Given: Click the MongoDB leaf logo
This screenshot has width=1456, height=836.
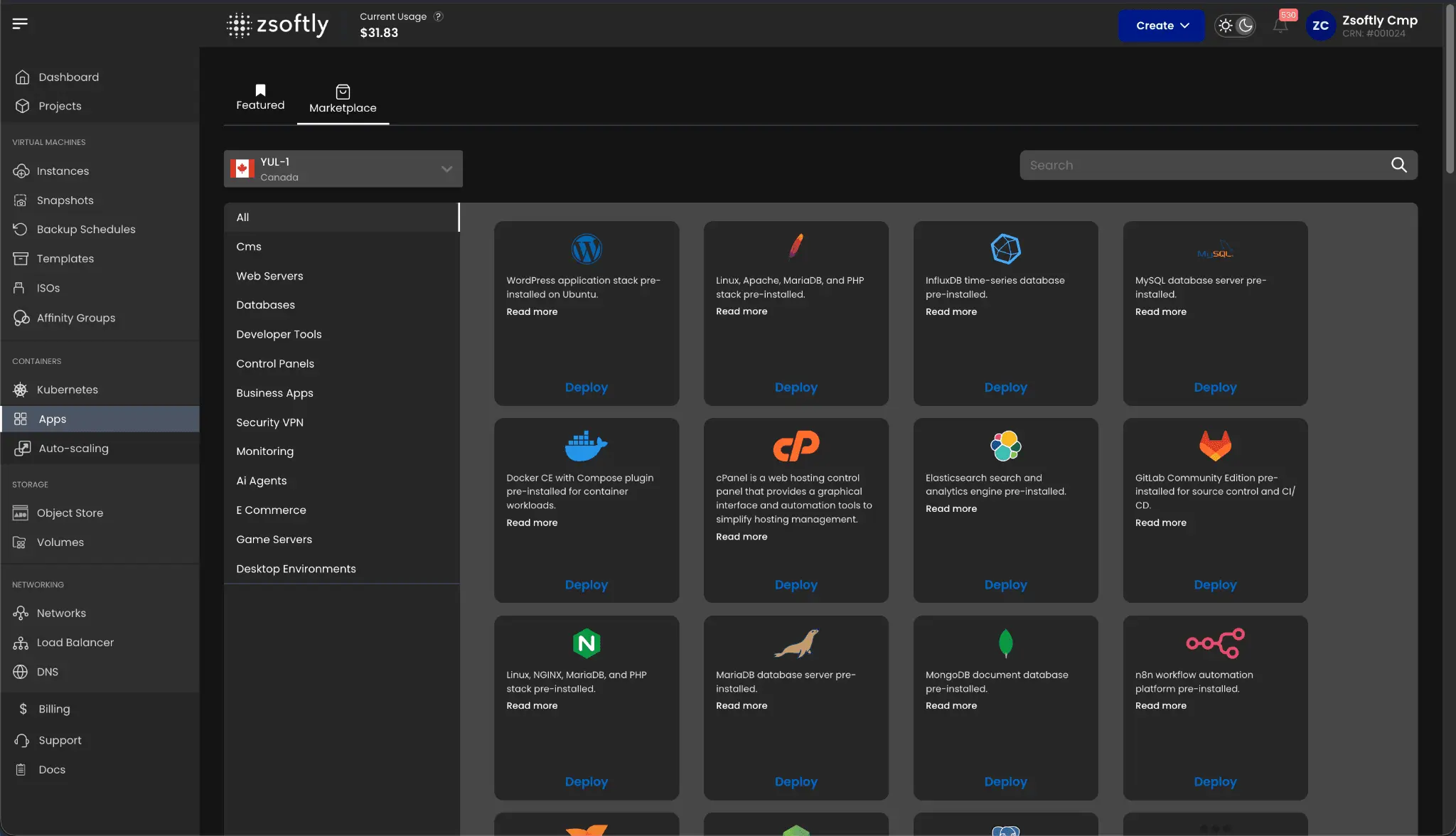Looking at the screenshot, I should (x=1006, y=643).
